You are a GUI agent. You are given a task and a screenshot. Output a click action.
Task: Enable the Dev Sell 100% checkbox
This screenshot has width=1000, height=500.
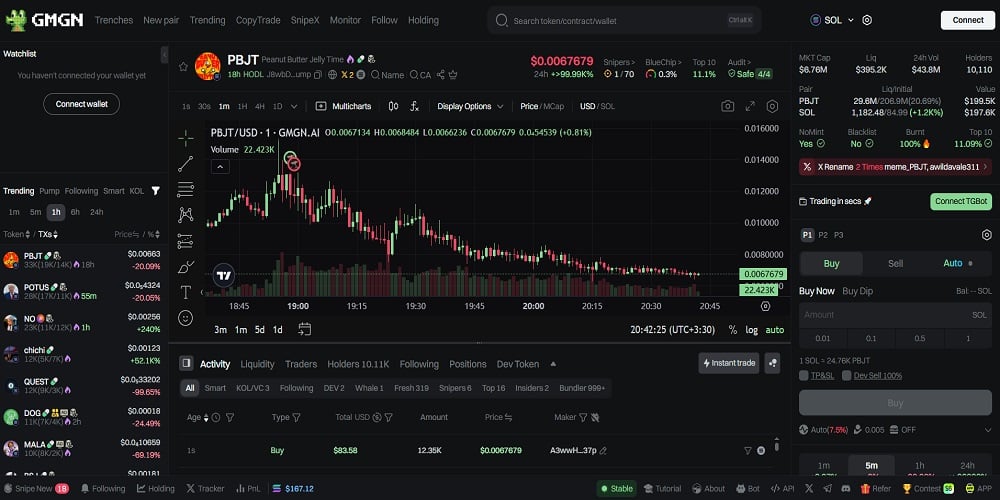click(846, 376)
